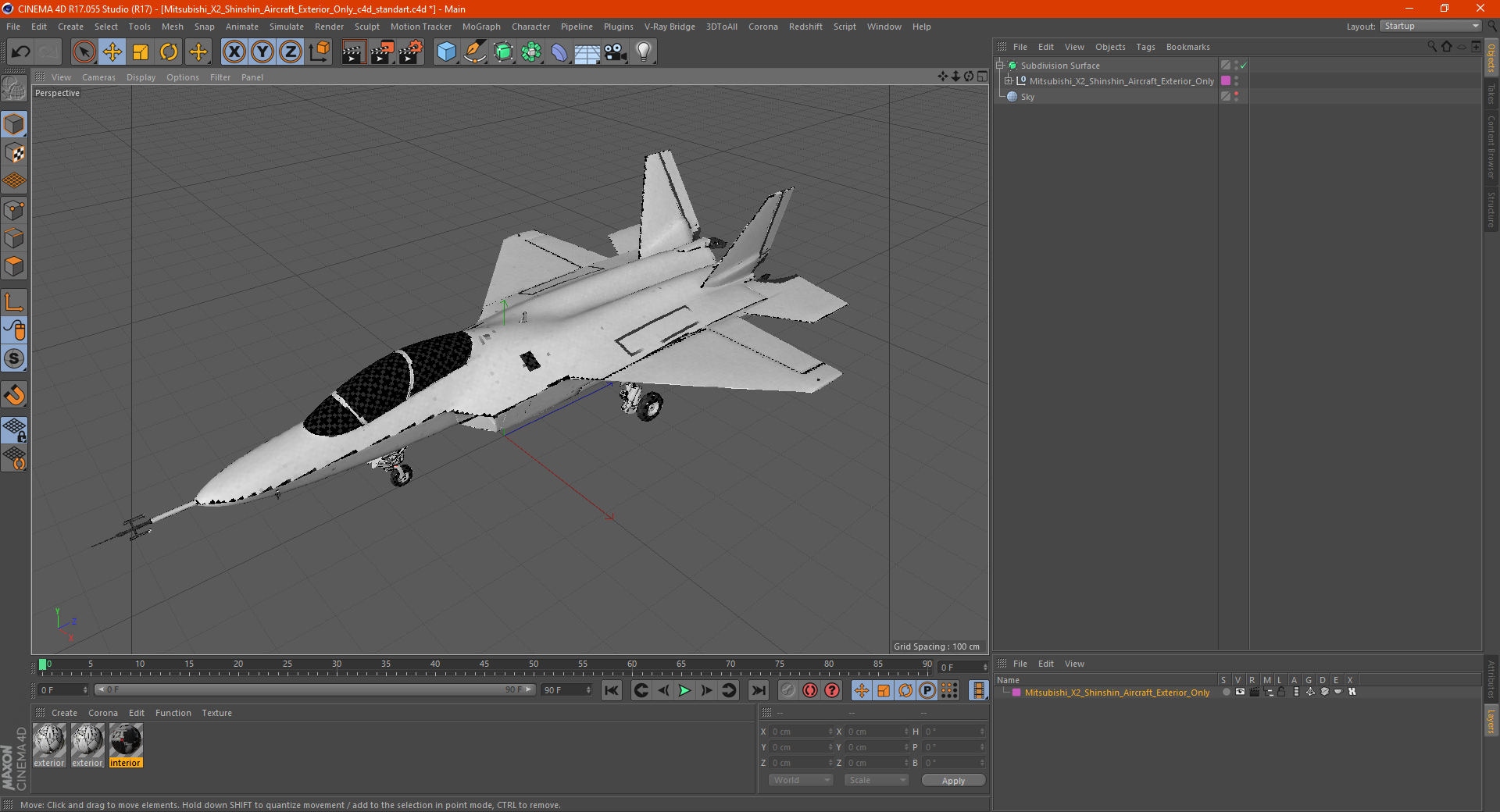Select the Sky object
Viewport: 1500px width, 812px height.
point(1027,97)
